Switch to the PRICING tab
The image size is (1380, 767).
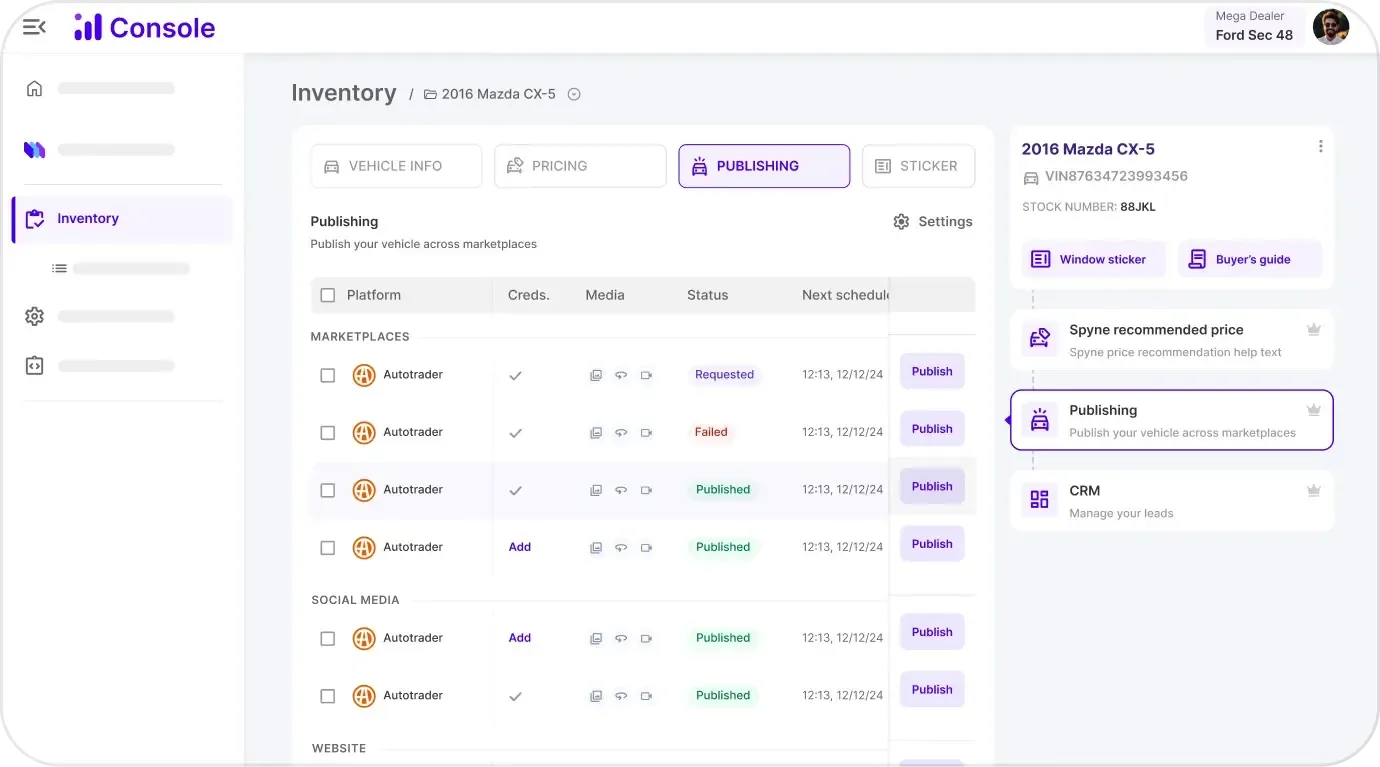[x=580, y=165]
